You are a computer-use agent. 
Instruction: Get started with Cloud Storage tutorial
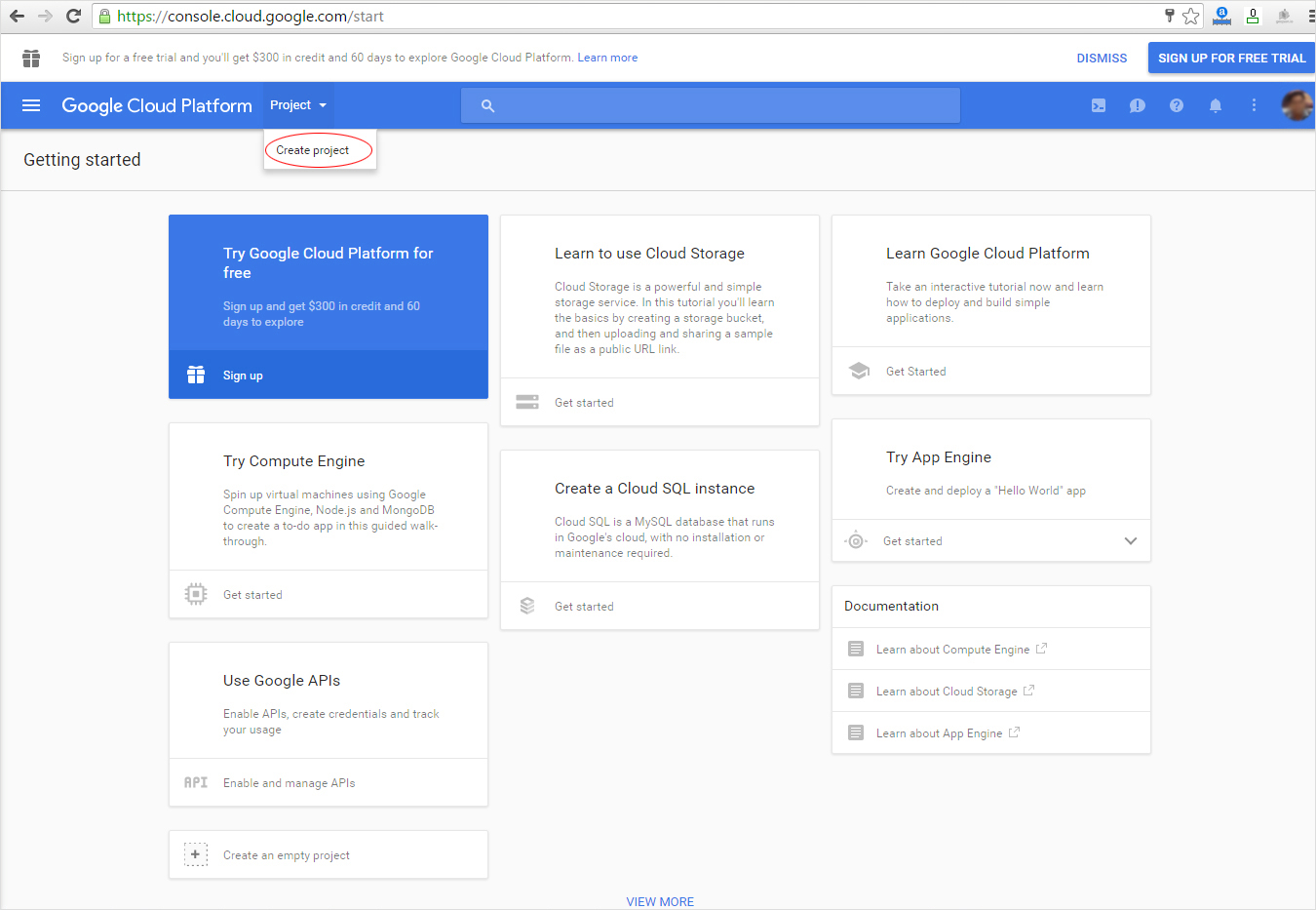coord(584,403)
